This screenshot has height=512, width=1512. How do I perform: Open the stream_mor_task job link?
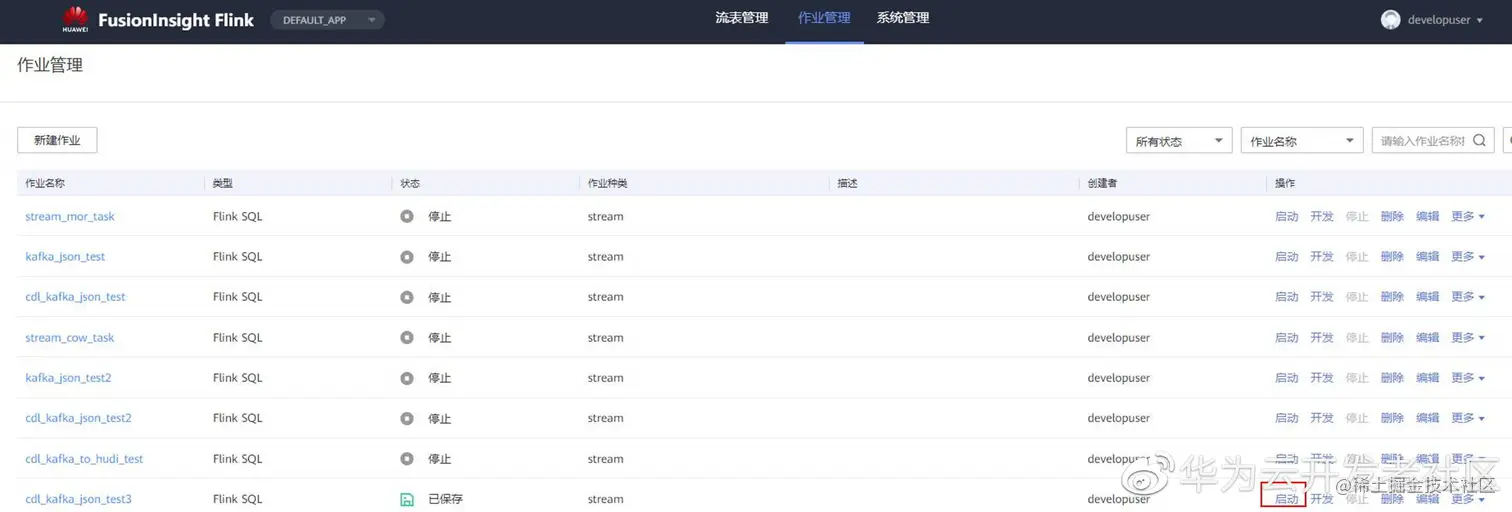tap(70, 216)
